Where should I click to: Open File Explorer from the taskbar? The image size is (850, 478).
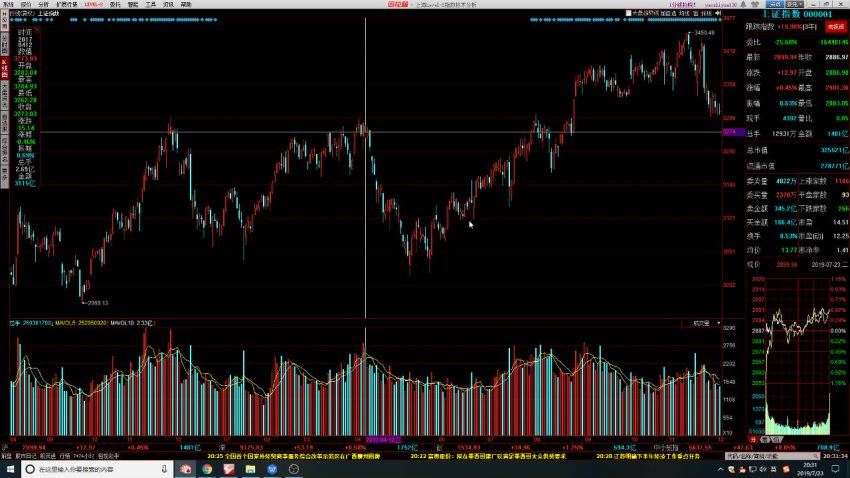[250, 469]
